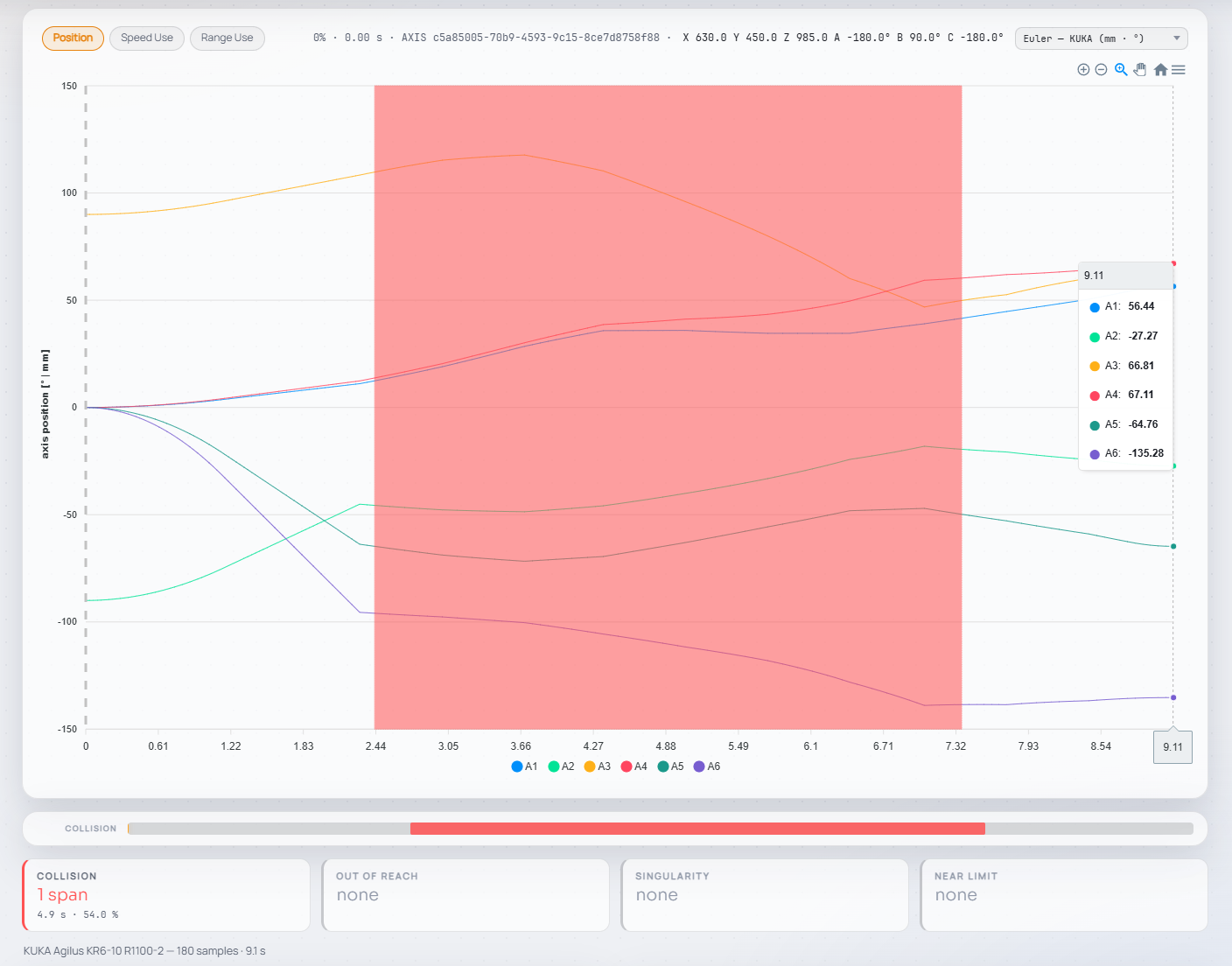Hide the A6 series via legend

pyautogui.click(x=707, y=766)
